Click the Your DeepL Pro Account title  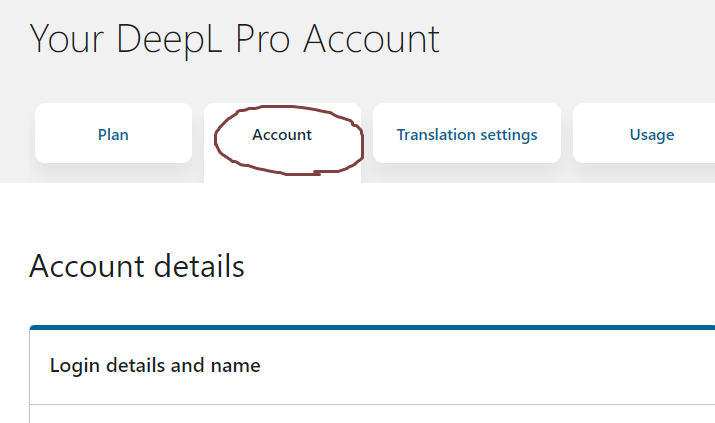(234, 40)
